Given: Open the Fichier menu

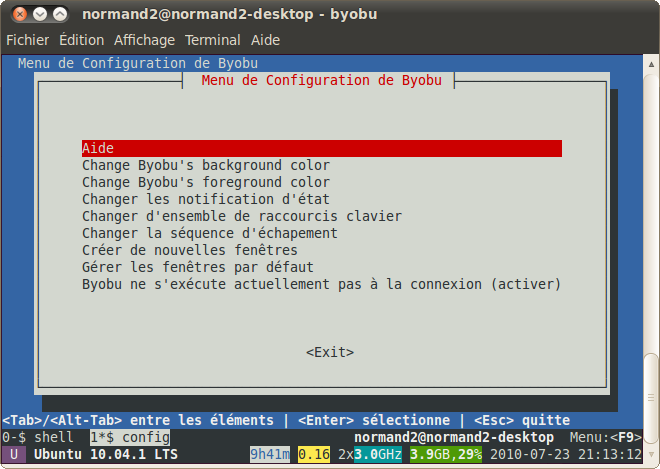Looking at the screenshot, I should click(27, 40).
